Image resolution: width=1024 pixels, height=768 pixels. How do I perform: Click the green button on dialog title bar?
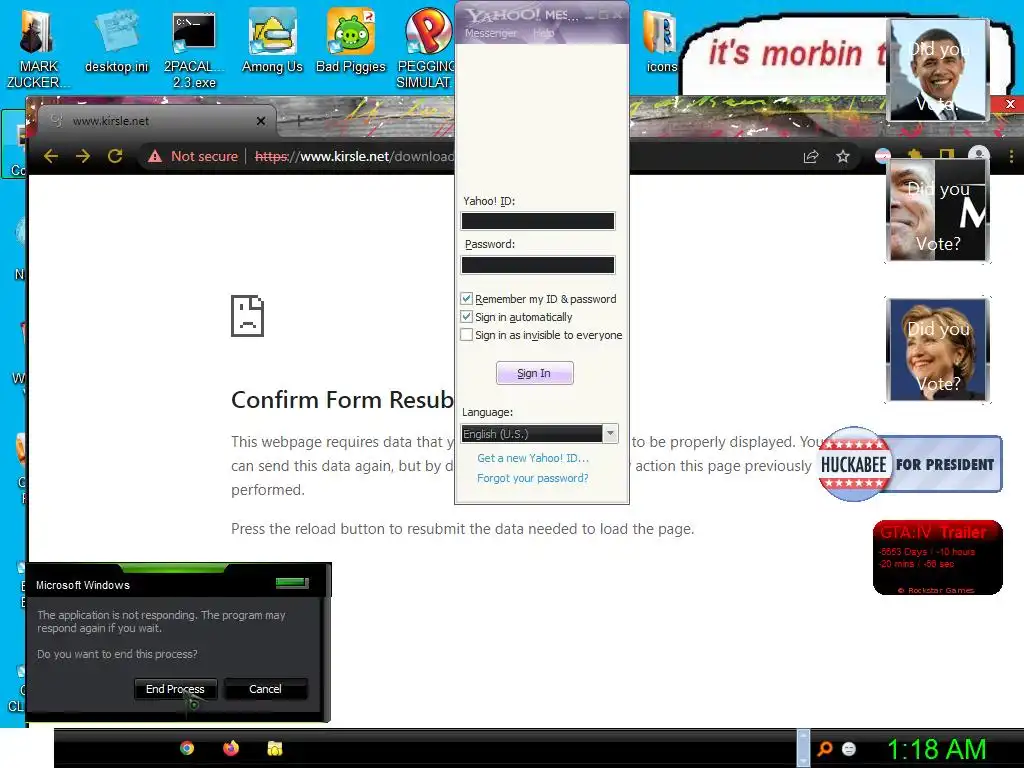292,583
